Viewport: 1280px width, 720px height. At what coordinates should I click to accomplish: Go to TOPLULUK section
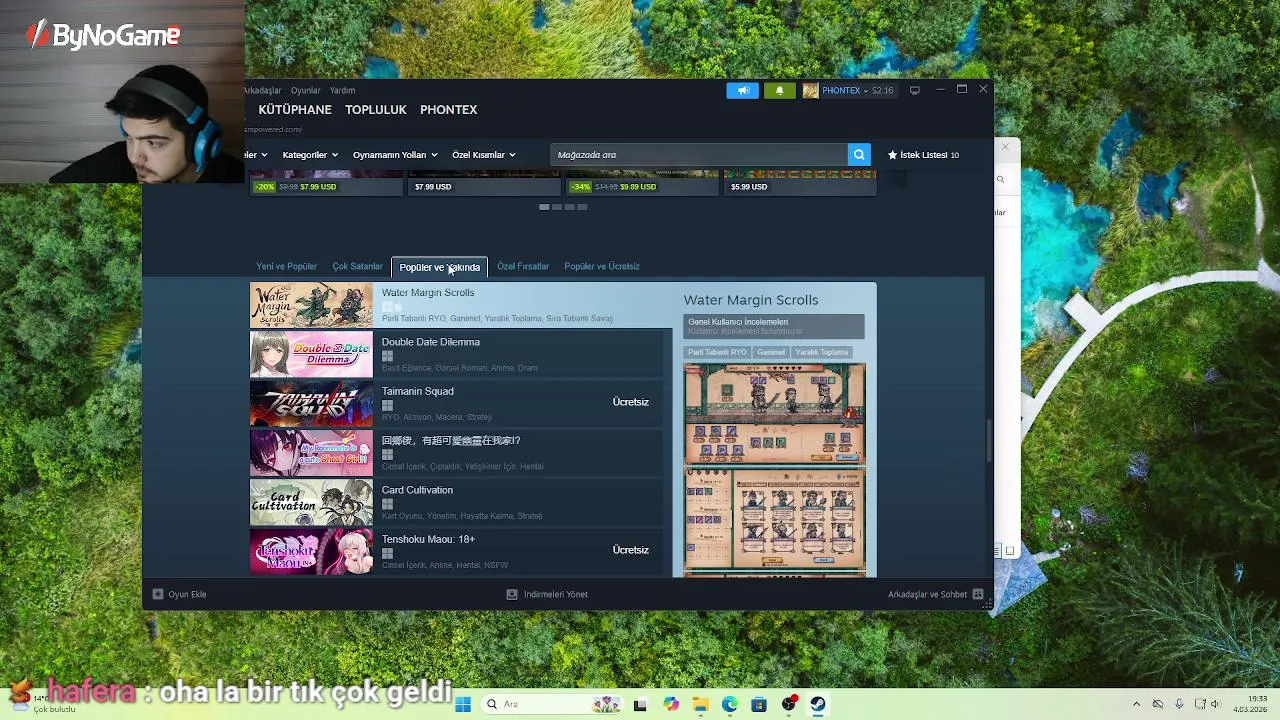(376, 110)
